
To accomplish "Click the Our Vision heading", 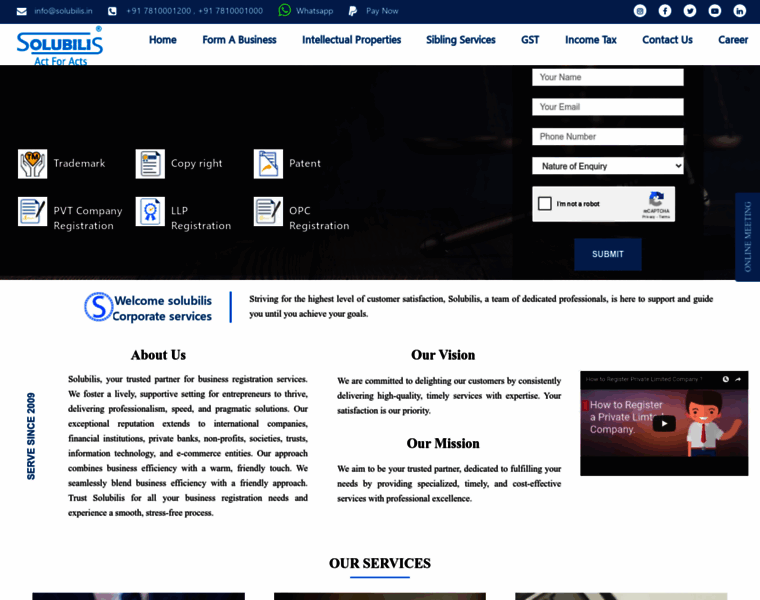I will tap(443, 355).
